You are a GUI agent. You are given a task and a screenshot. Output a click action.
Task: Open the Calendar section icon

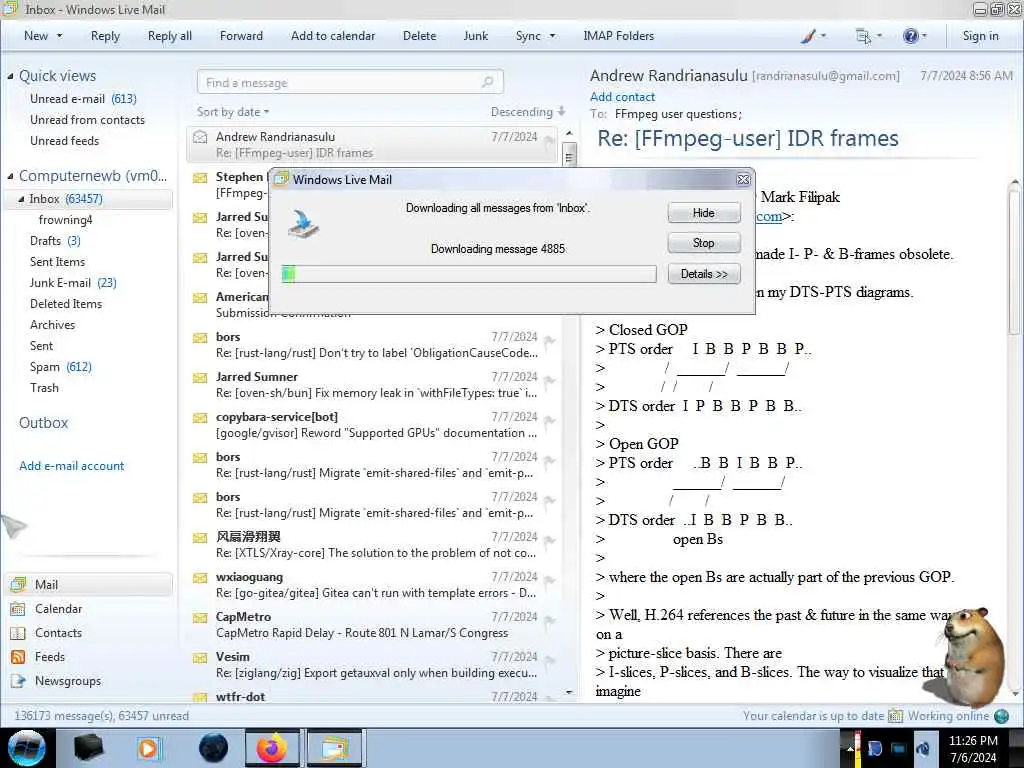(18, 609)
